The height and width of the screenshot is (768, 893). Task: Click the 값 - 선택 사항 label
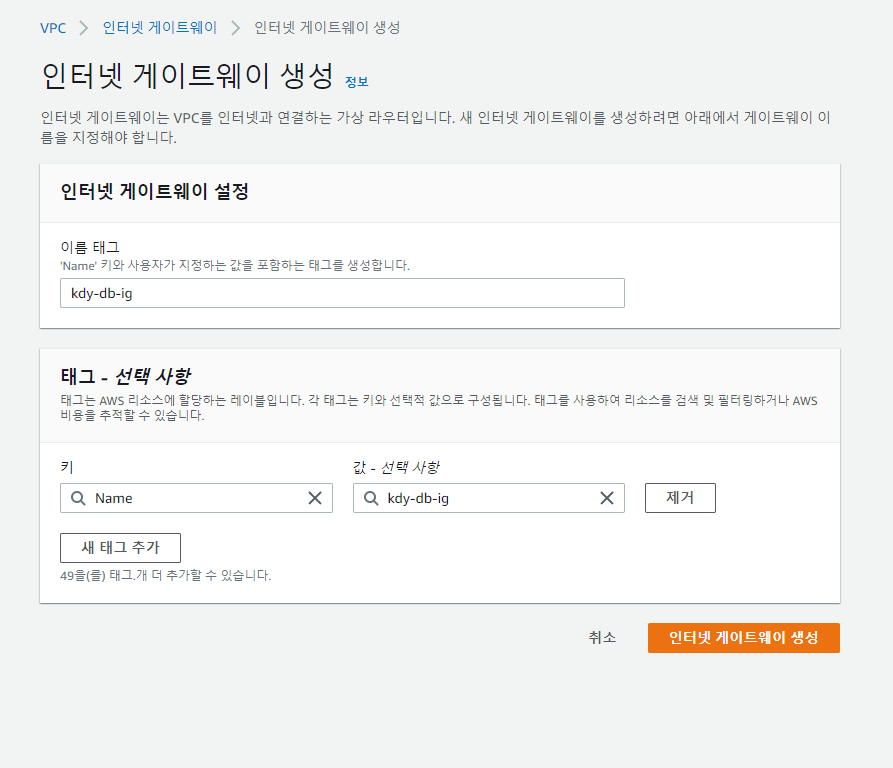tap(396, 467)
